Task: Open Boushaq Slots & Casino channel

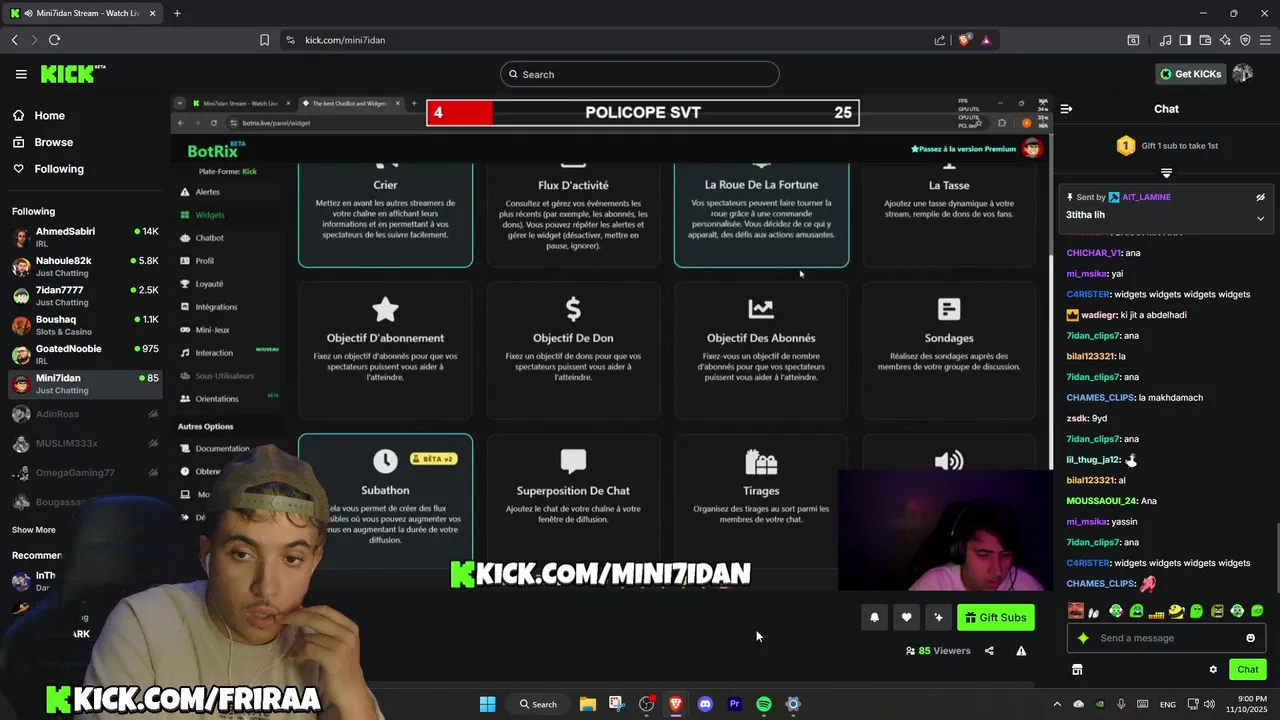Action: click(85, 325)
